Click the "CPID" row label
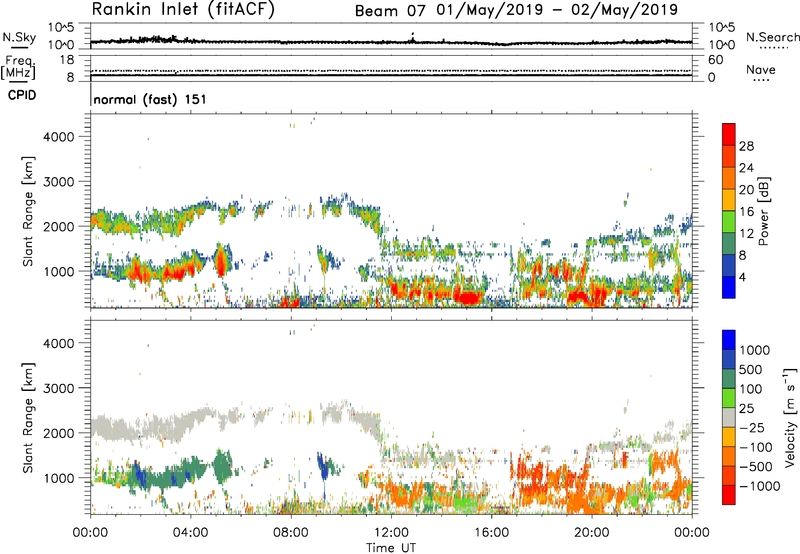 click(22, 95)
